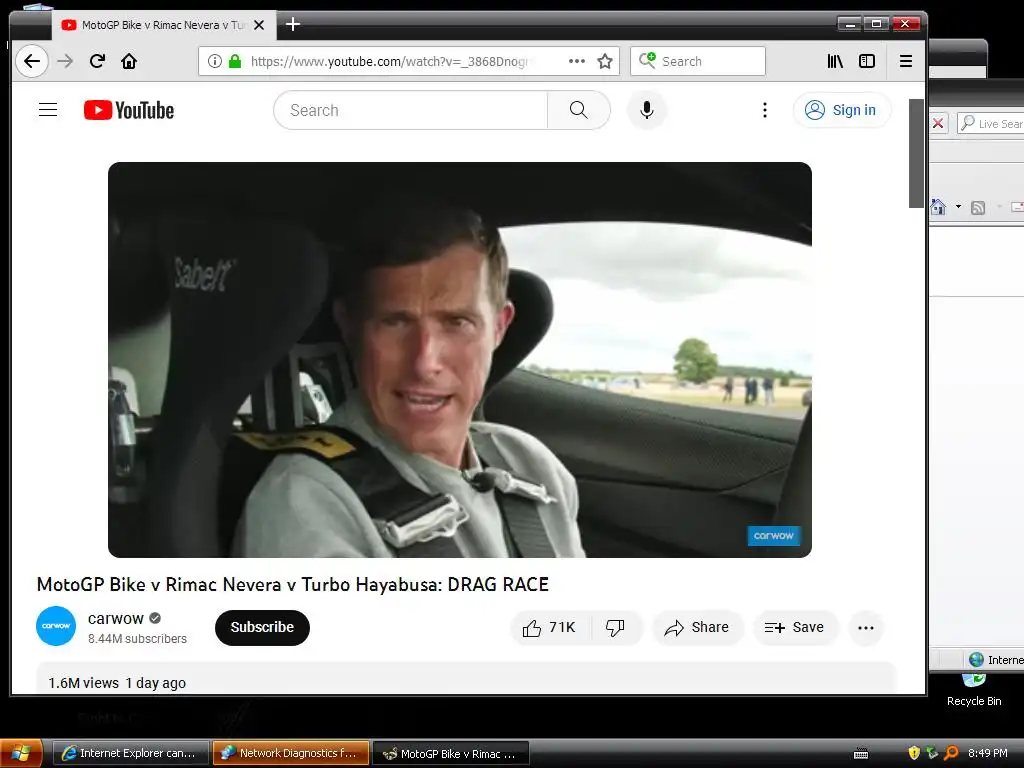Click the Firefox forward arrow
This screenshot has width=1024, height=768.
(x=65, y=61)
